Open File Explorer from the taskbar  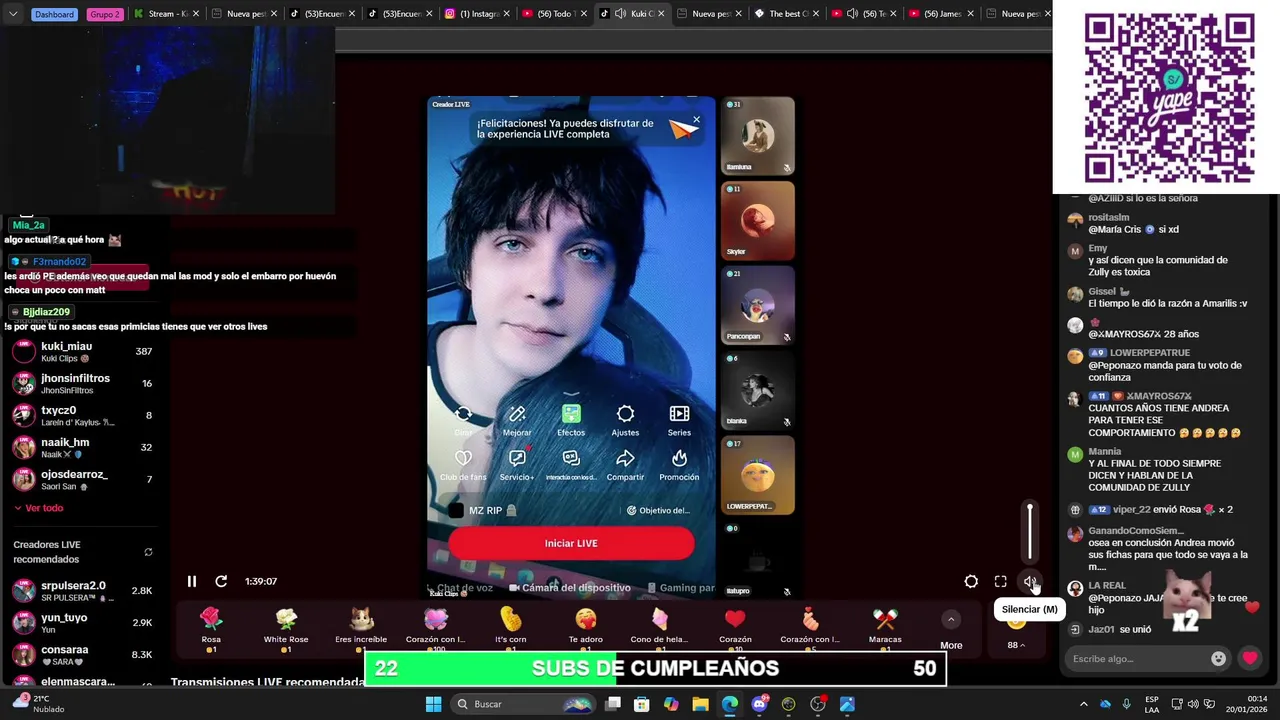pyautogui.click(x=700, y=704)
